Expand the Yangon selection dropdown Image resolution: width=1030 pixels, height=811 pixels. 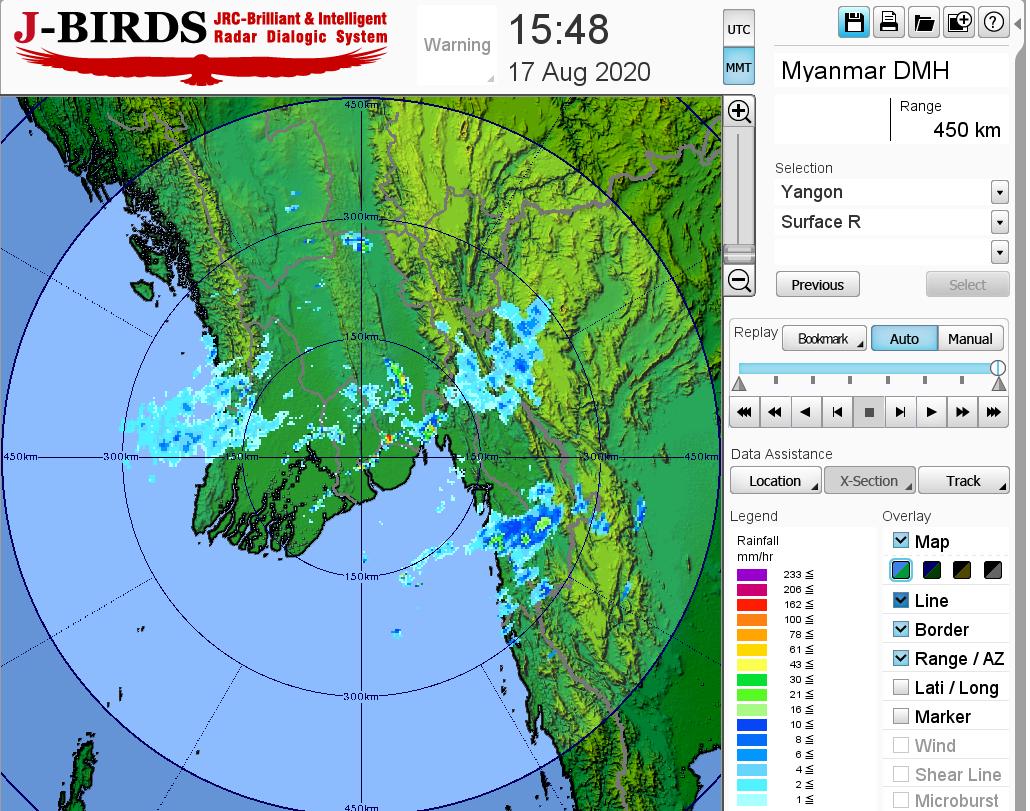(x=999, y=192)
